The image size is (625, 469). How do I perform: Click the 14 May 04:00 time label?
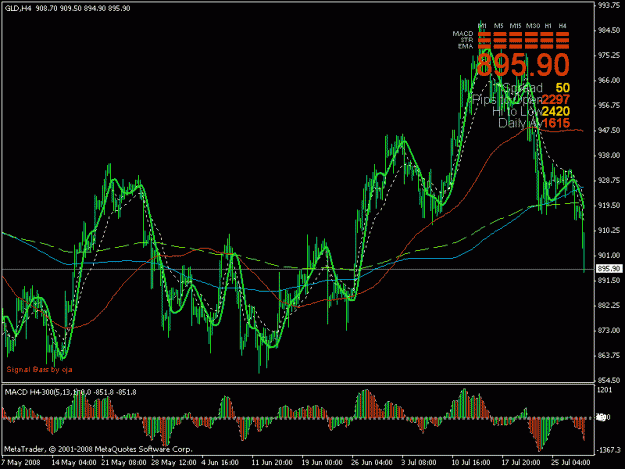click(74, 462)
